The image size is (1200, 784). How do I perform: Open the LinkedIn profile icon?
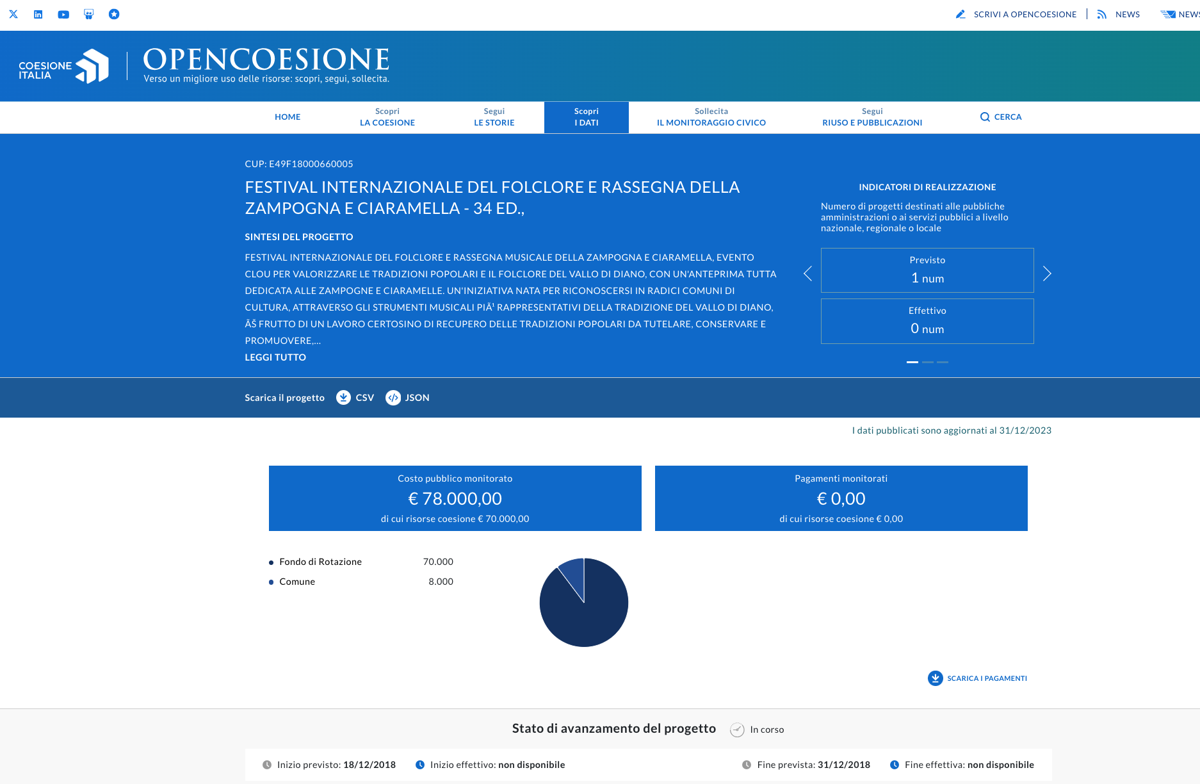tap(38, 14)
